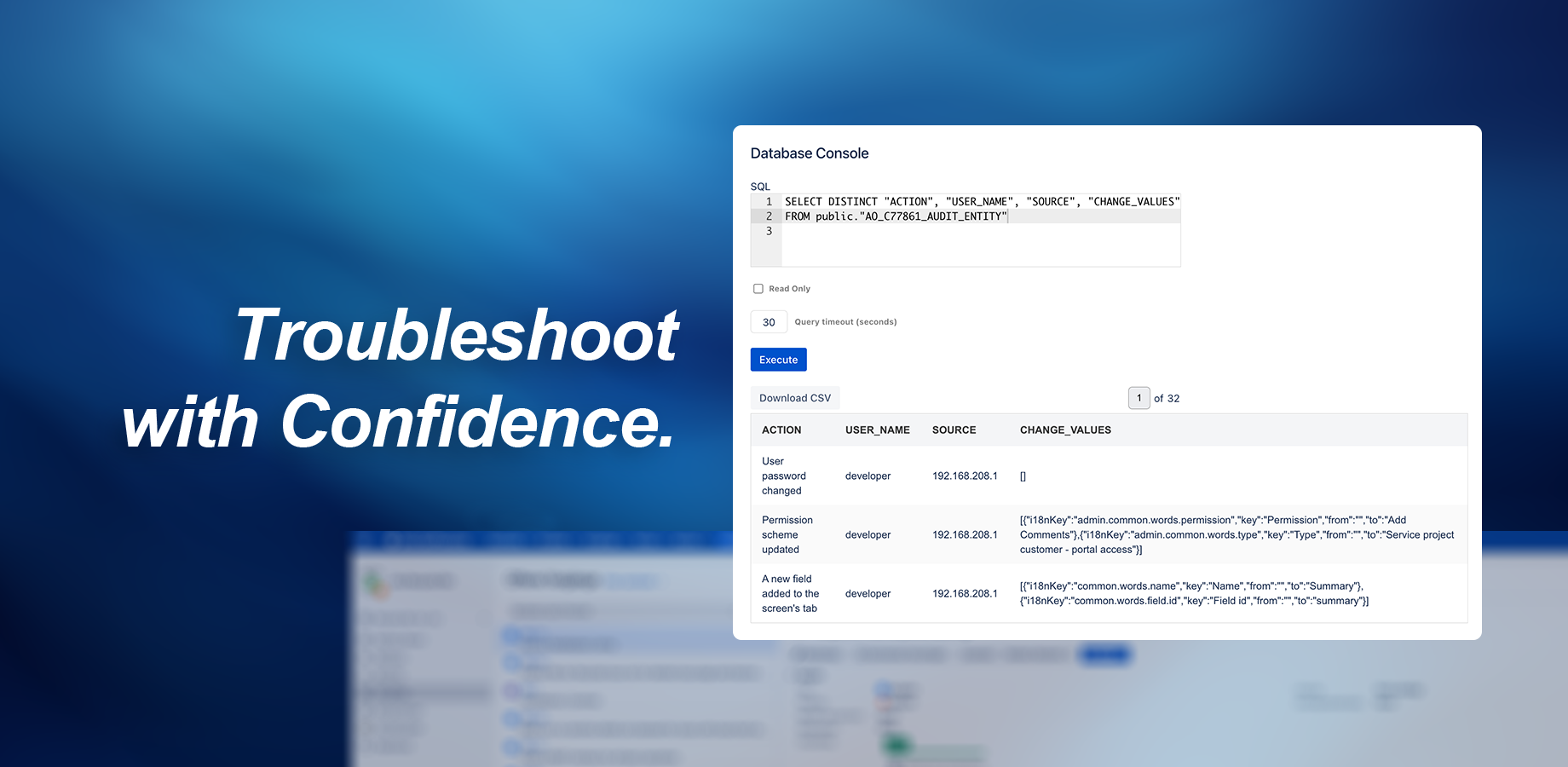Image resolution: width=1568 pixels, height=767 pixels.
Task: Click the page number box before 'of 32'
Action: [1139, 398]
